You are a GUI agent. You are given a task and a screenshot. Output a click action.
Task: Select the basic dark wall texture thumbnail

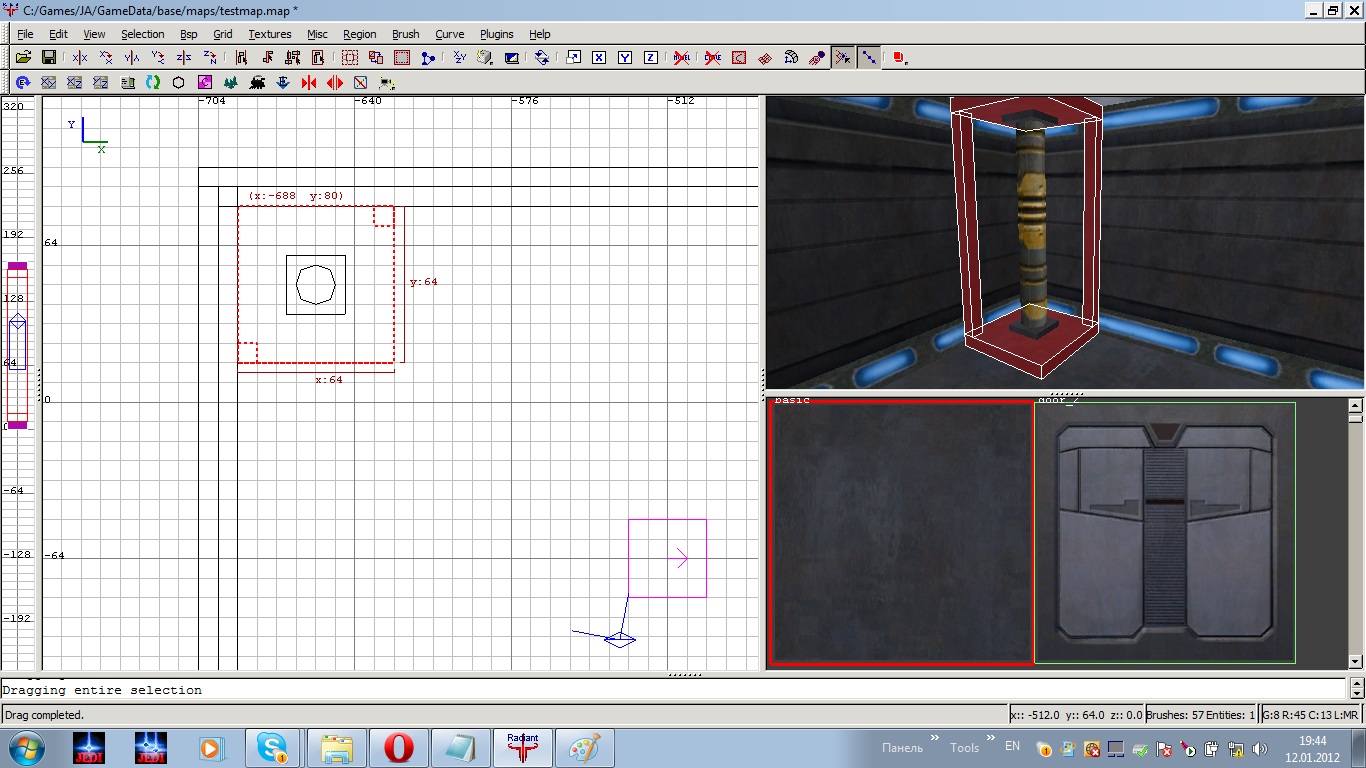[901, 532]
